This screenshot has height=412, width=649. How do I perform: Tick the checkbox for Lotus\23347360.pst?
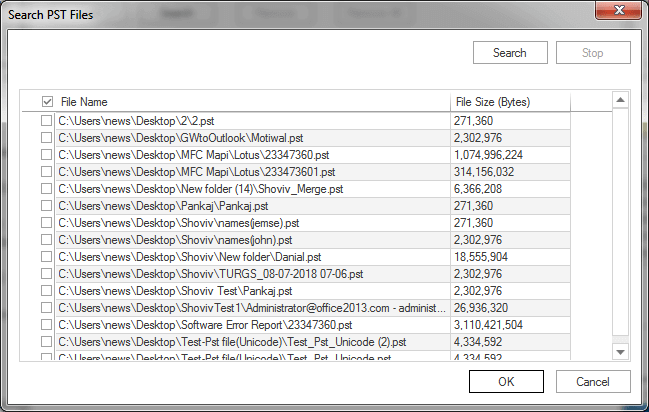[x=47, y=155]
